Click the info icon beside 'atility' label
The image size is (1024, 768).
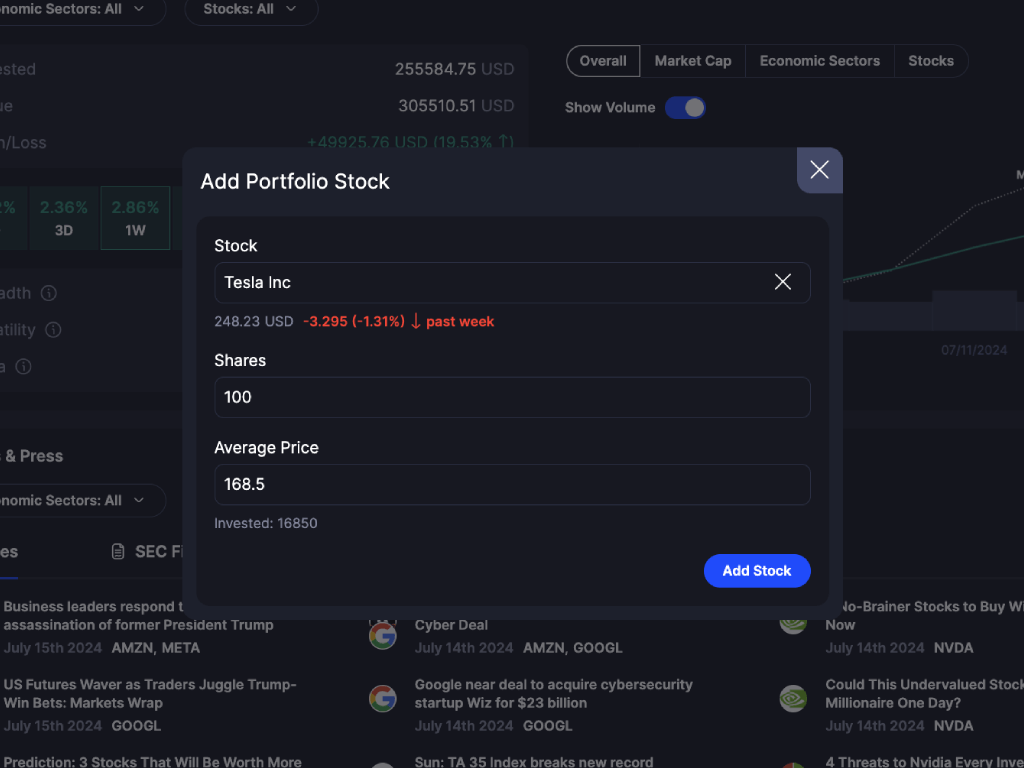53,330
